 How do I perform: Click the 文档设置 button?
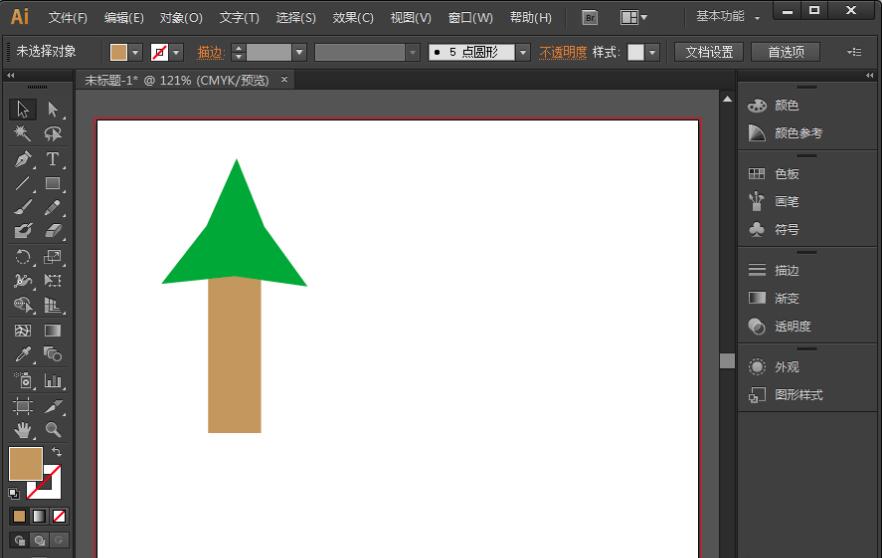point(709,52)
